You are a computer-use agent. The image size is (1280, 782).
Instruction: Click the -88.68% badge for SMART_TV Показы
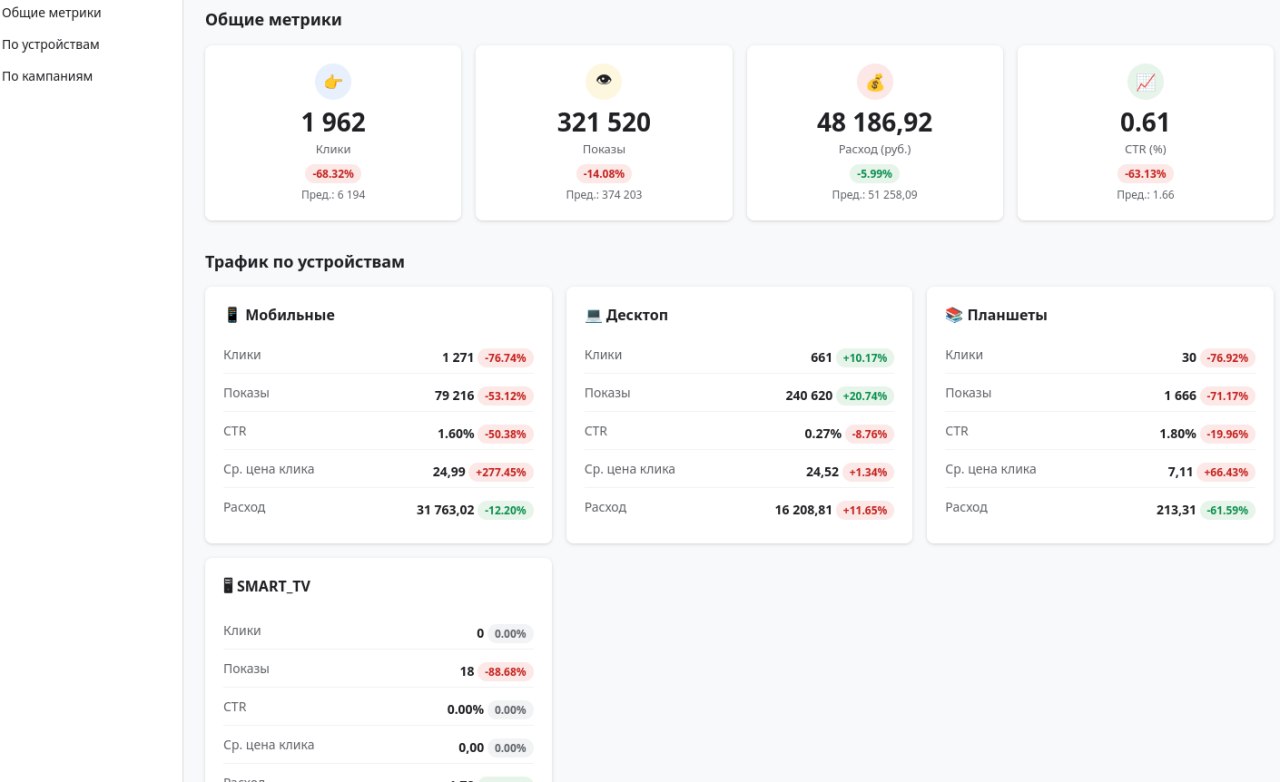click(503, 671)
